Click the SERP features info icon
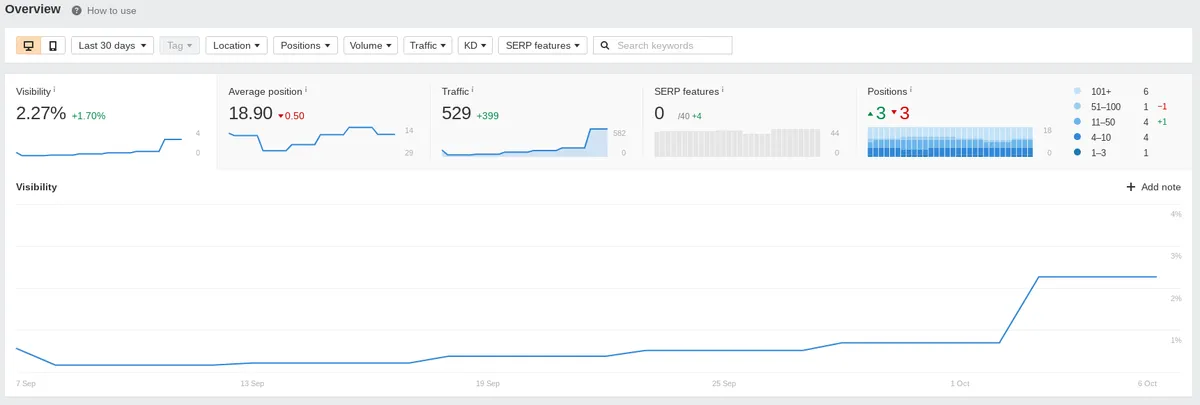This screenshot has width=1200, height=405. point(722,89)
